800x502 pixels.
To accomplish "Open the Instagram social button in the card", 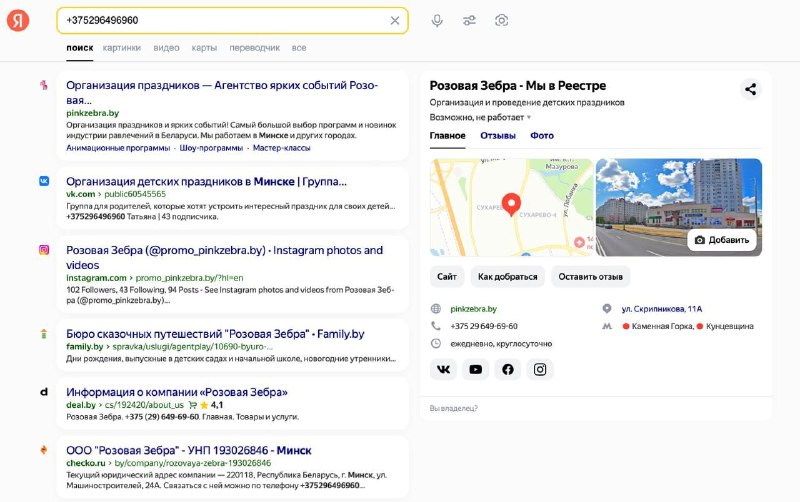I will (x=540, y=369).
